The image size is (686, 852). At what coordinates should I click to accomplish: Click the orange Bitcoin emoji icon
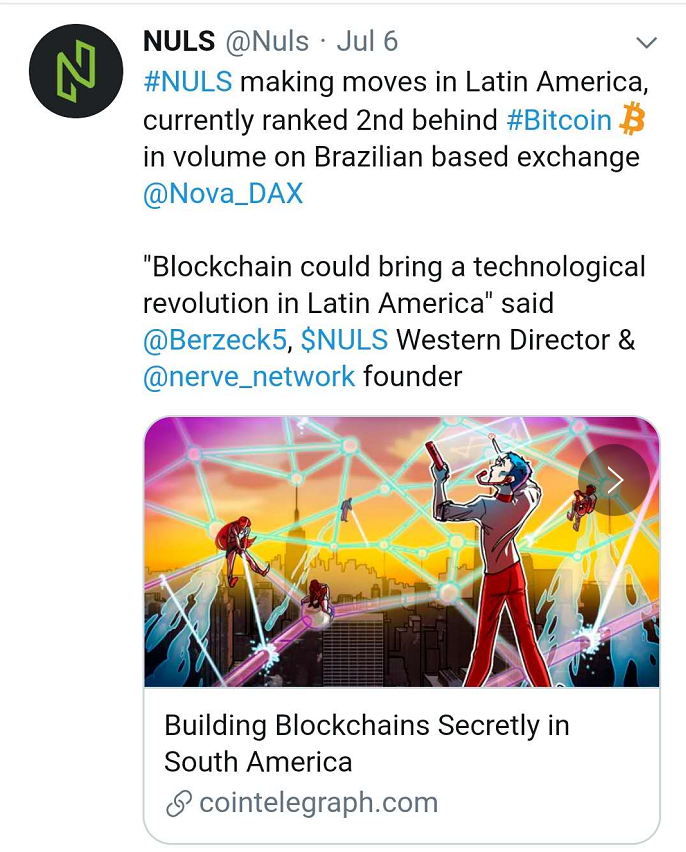(632, 120)
